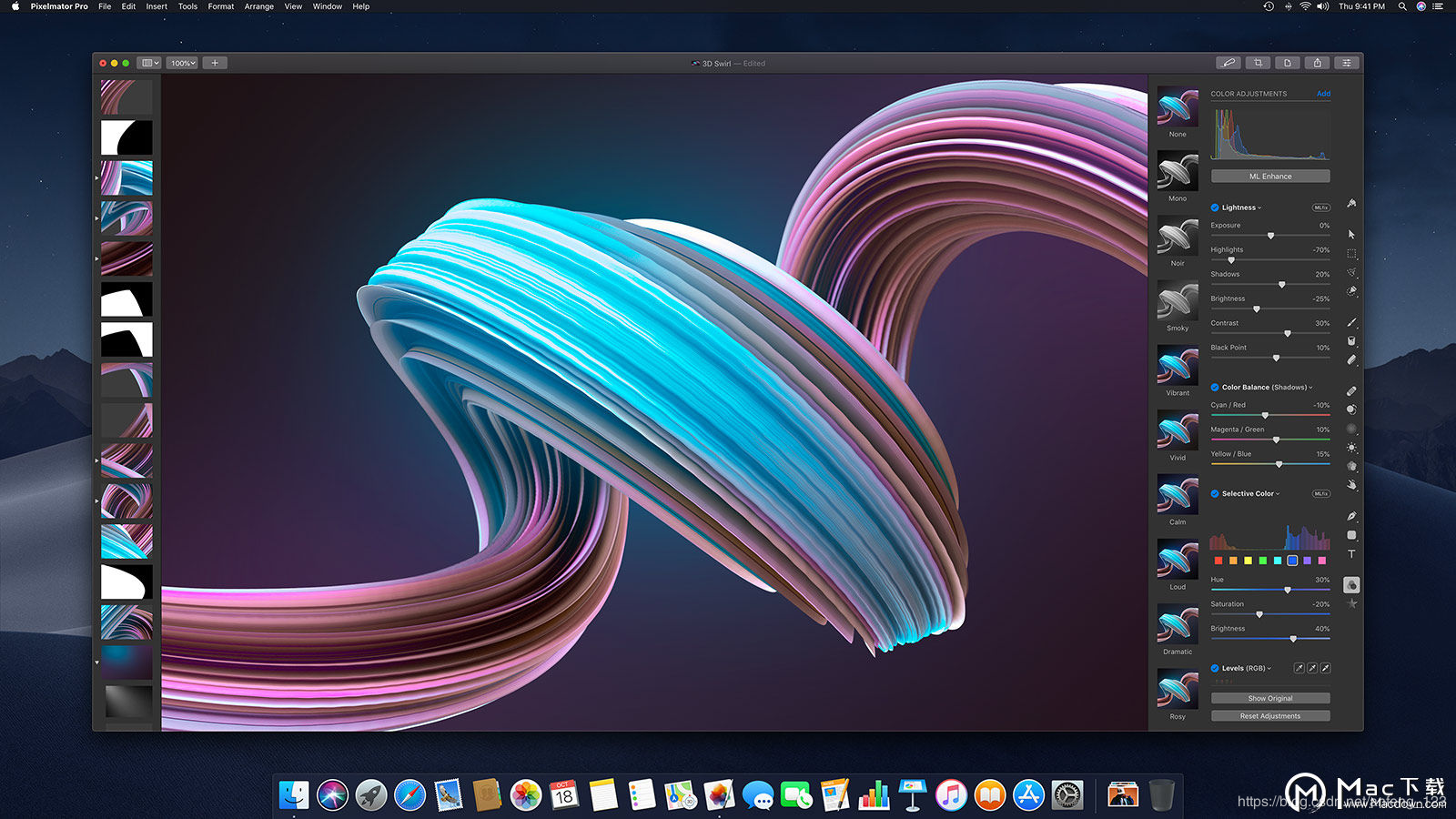The image size is (1456, 819).
Task: Open the Format menu
Action: click(x=221, y=6)
